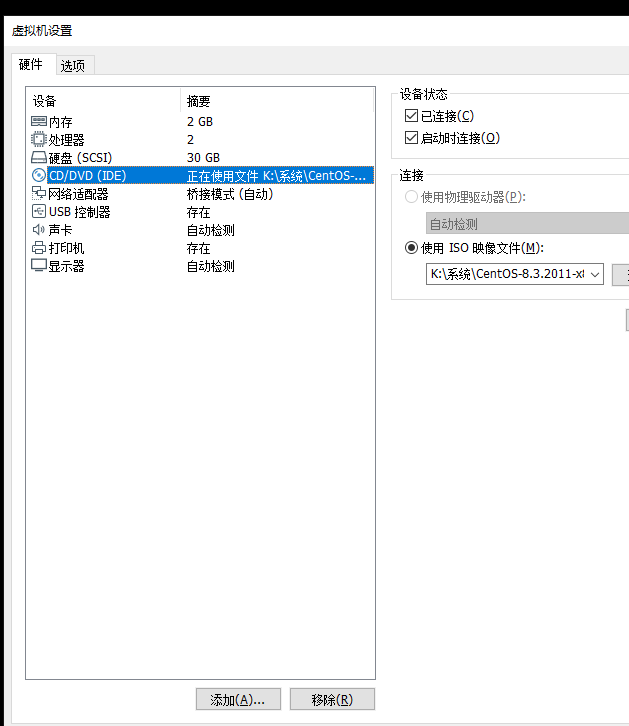629x726 pixels.
Task: Click the 存在 summary for 打印机
Action: pos(199,248)
